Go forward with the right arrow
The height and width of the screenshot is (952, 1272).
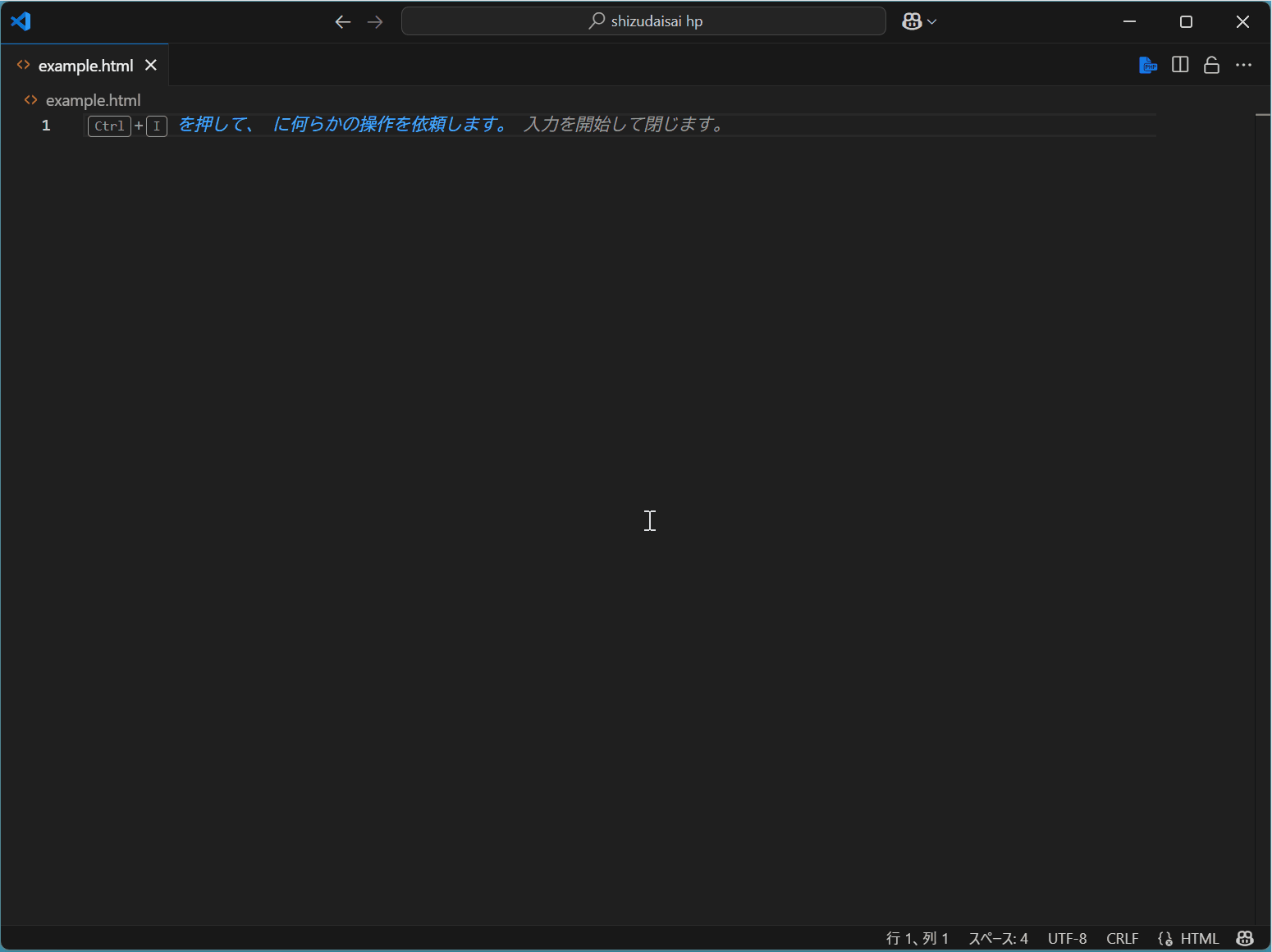click(375, 22)
